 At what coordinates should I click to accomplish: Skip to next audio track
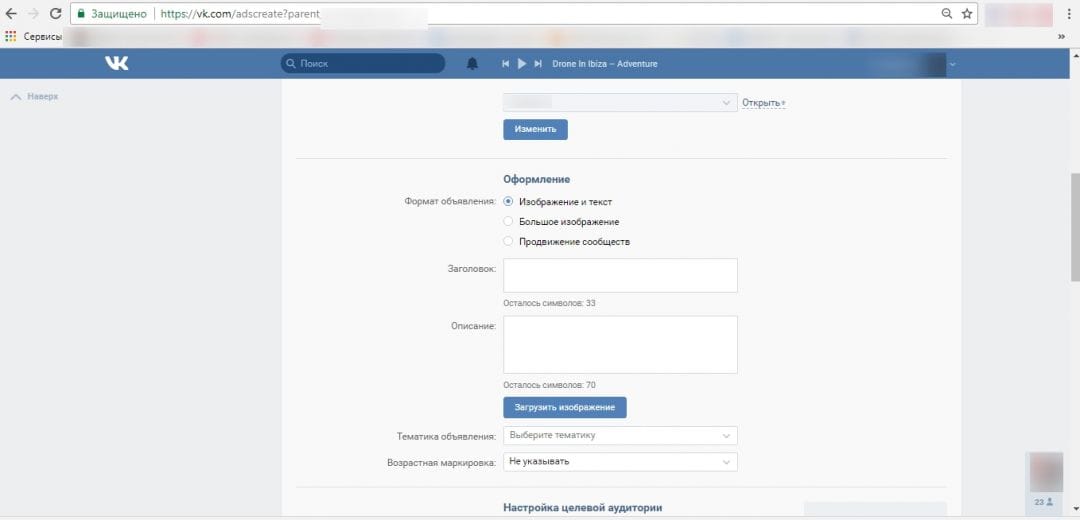[x=538, y=63]
